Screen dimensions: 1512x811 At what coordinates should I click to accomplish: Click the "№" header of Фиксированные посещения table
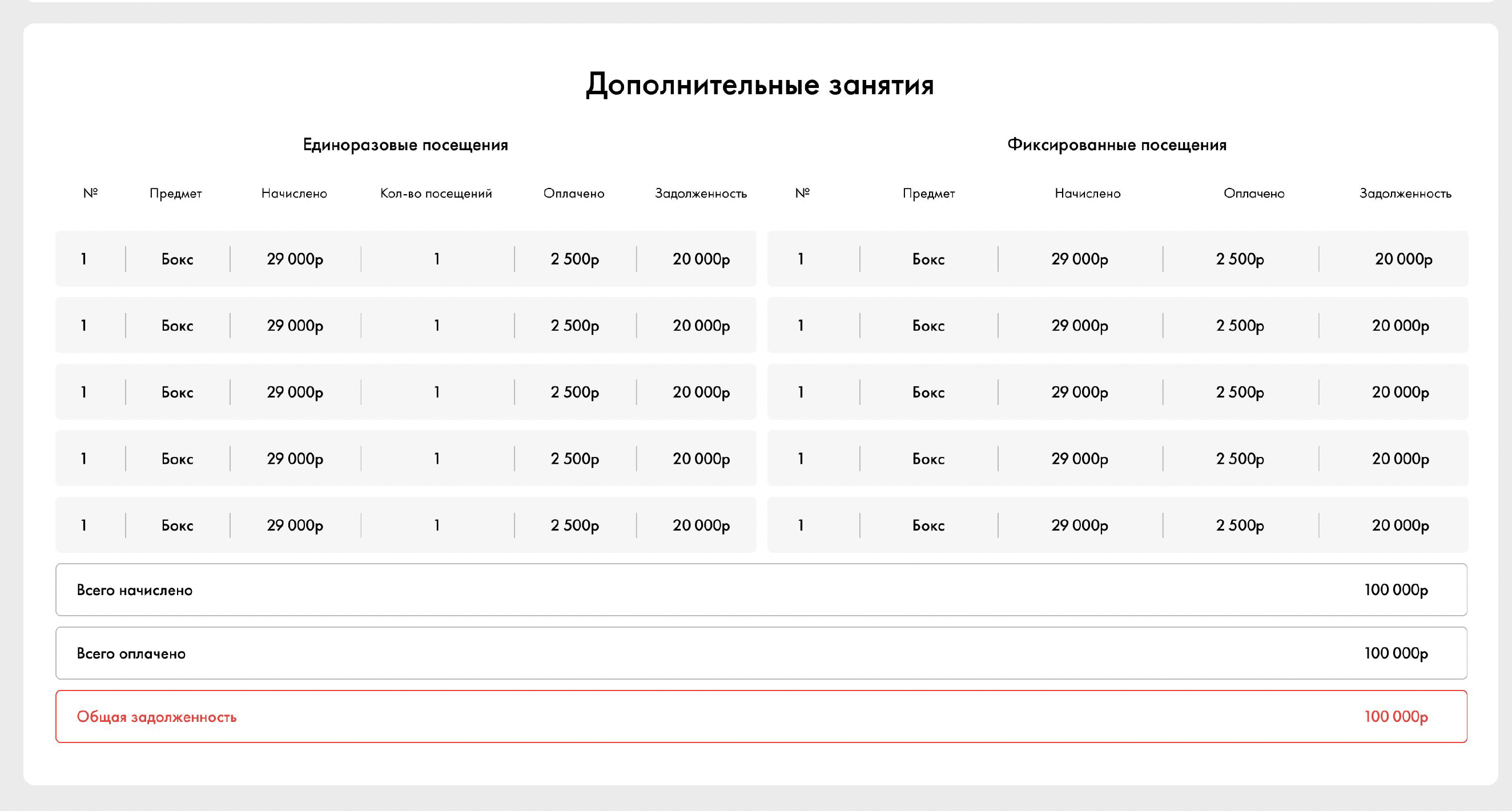tap(802, 193)
